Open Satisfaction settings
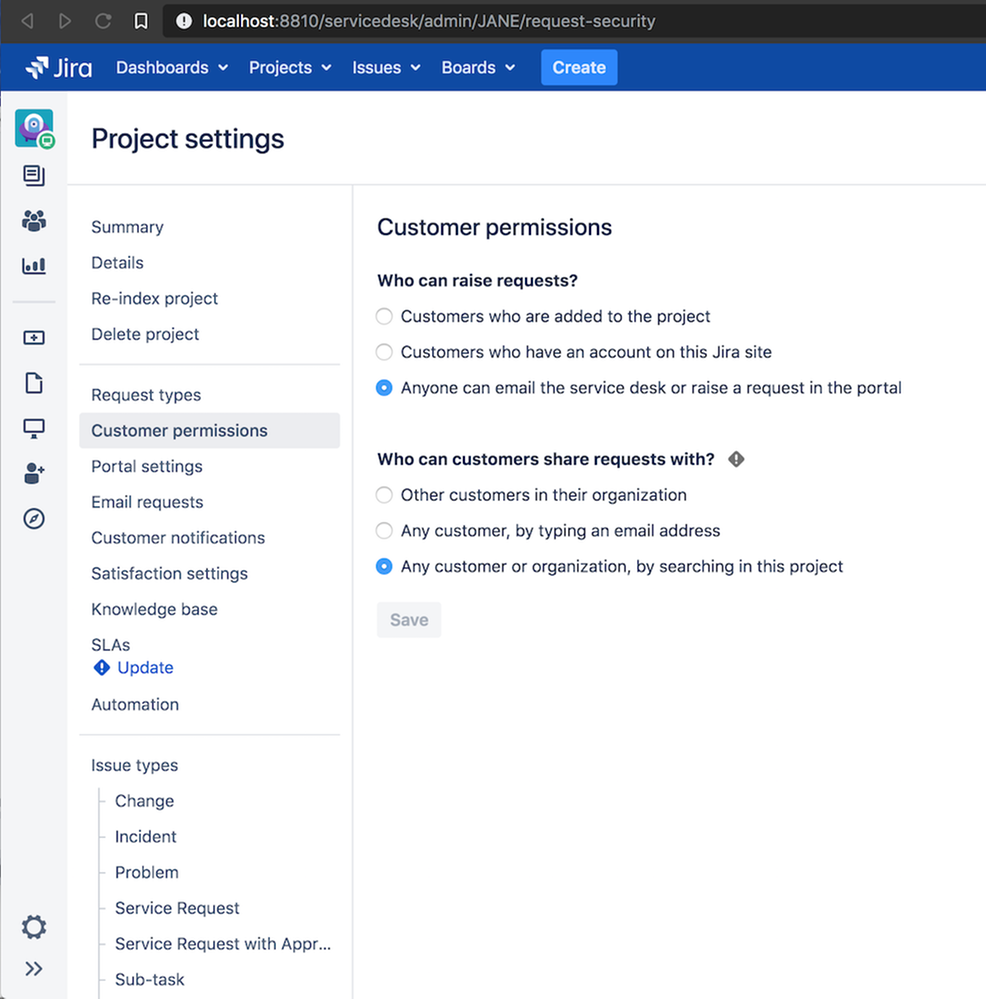The height and width of the screenshot is (999, 986). point(169,573)
